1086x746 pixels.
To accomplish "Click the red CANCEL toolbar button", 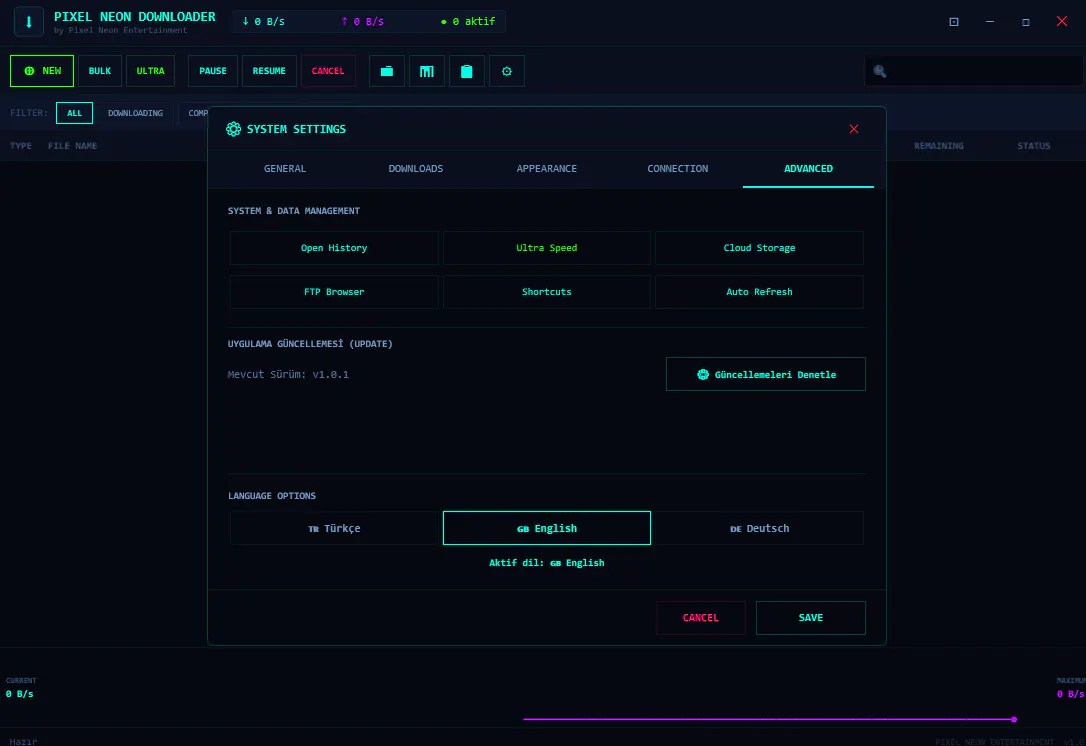I will (x=328, y=71).
